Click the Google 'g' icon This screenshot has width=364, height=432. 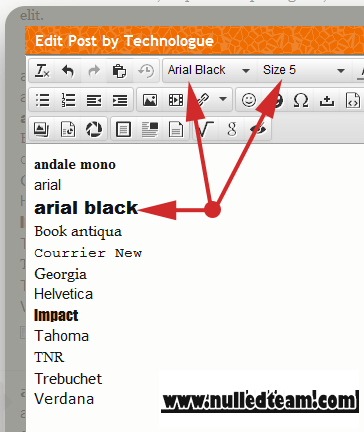coord(232,129)
